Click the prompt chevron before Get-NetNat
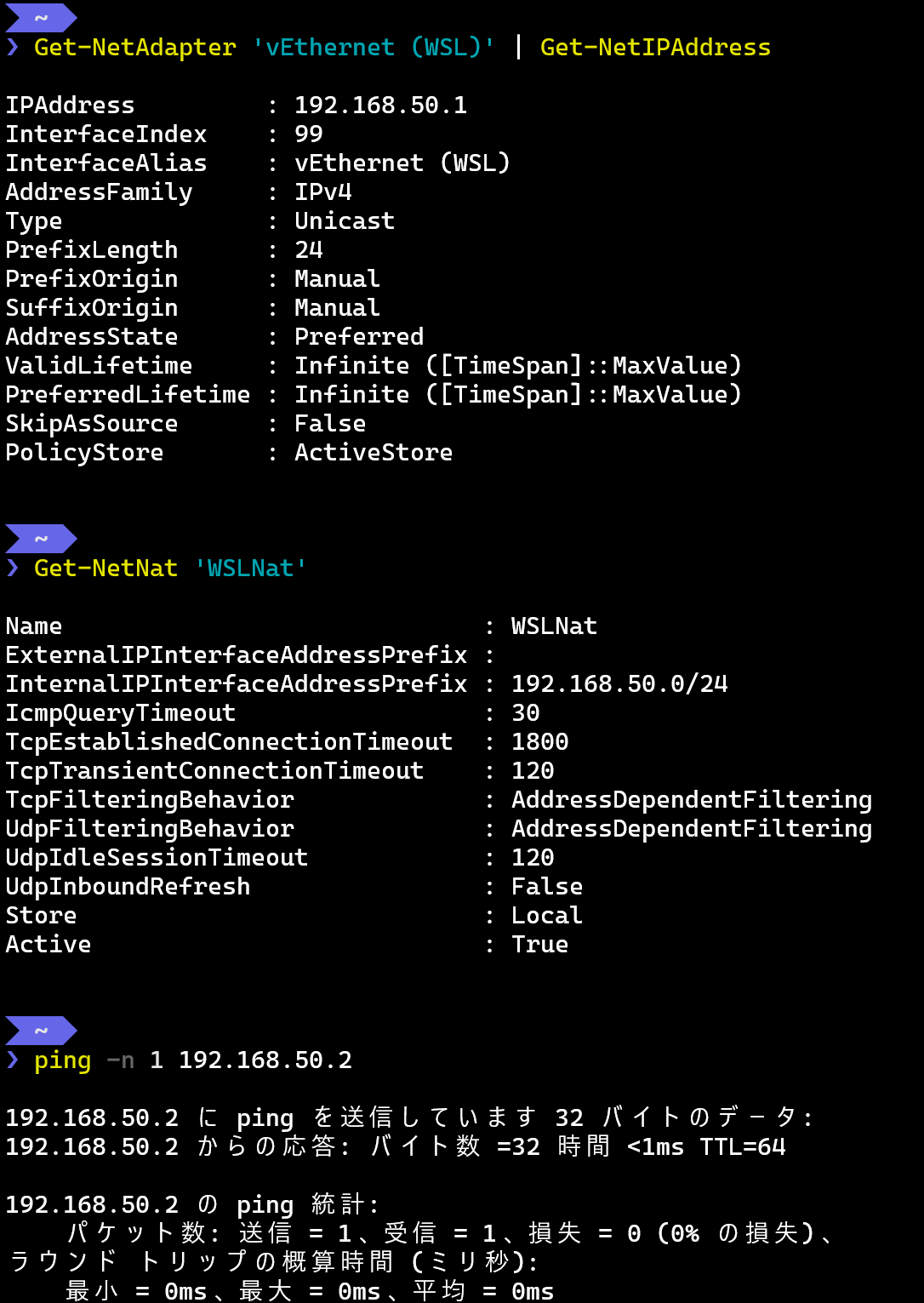The width and height of the screenshot is (924, 1303). pyautogui.click(x=13, y=568)
